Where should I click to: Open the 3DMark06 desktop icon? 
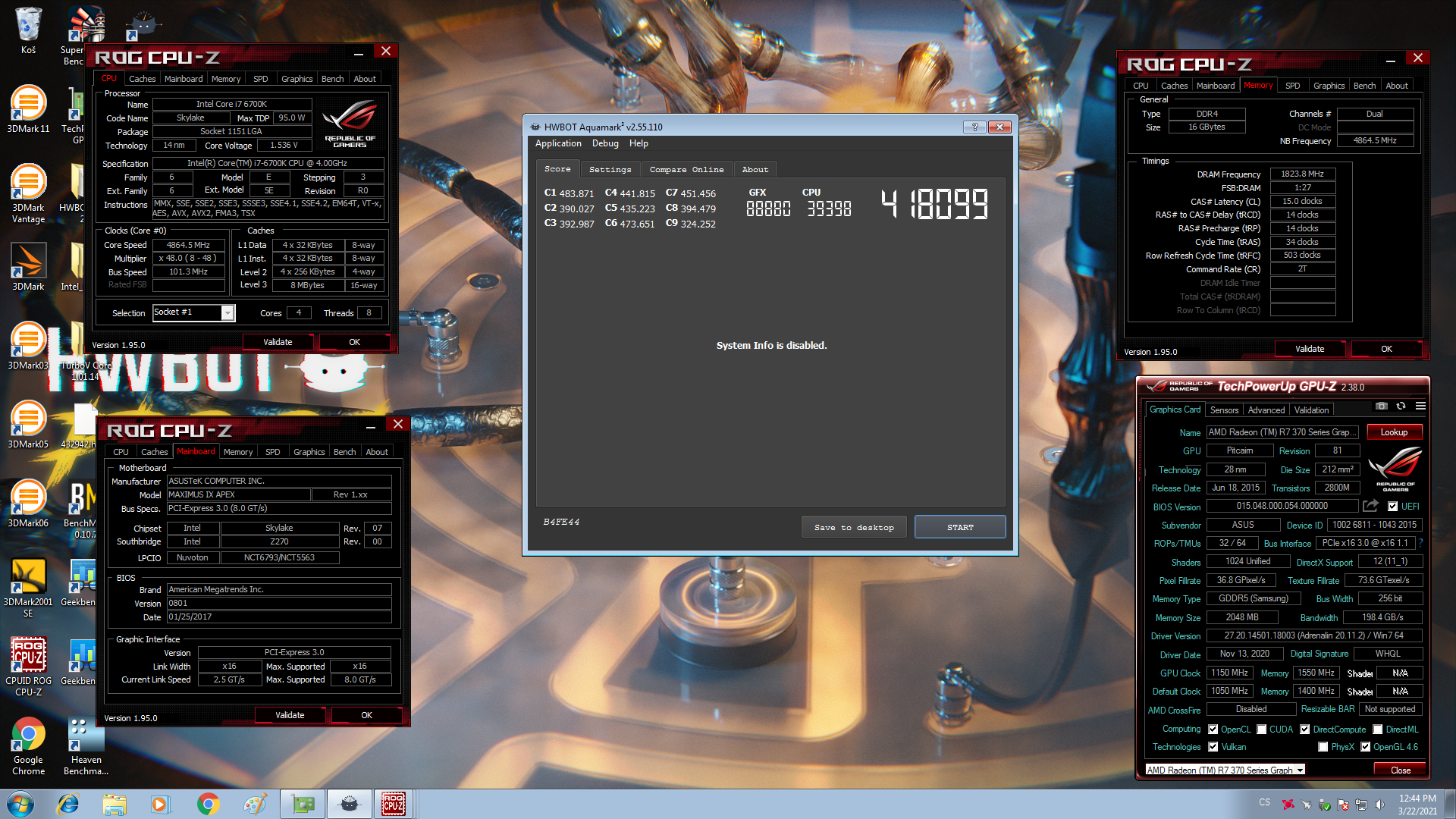pos(28,504)
